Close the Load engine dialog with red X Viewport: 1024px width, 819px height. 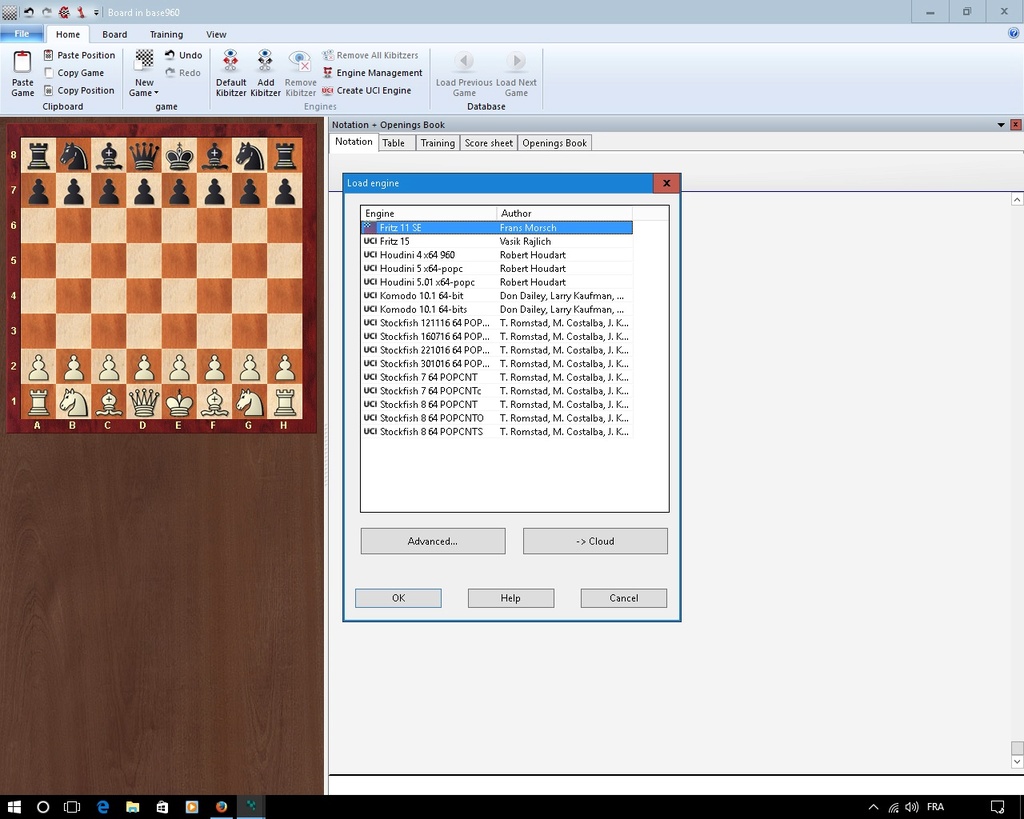click(667, 184)
